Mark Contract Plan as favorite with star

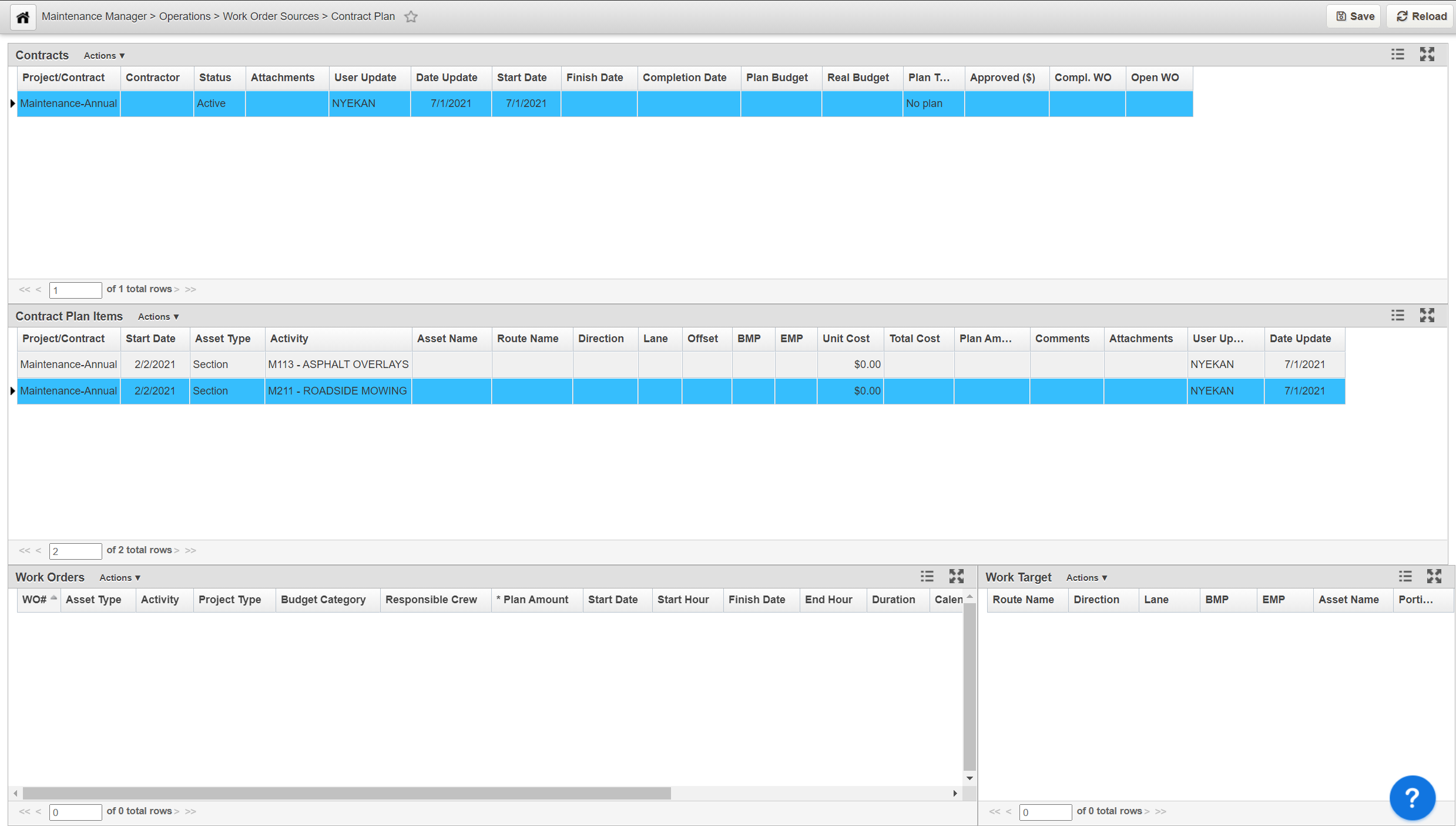[411, 17]
